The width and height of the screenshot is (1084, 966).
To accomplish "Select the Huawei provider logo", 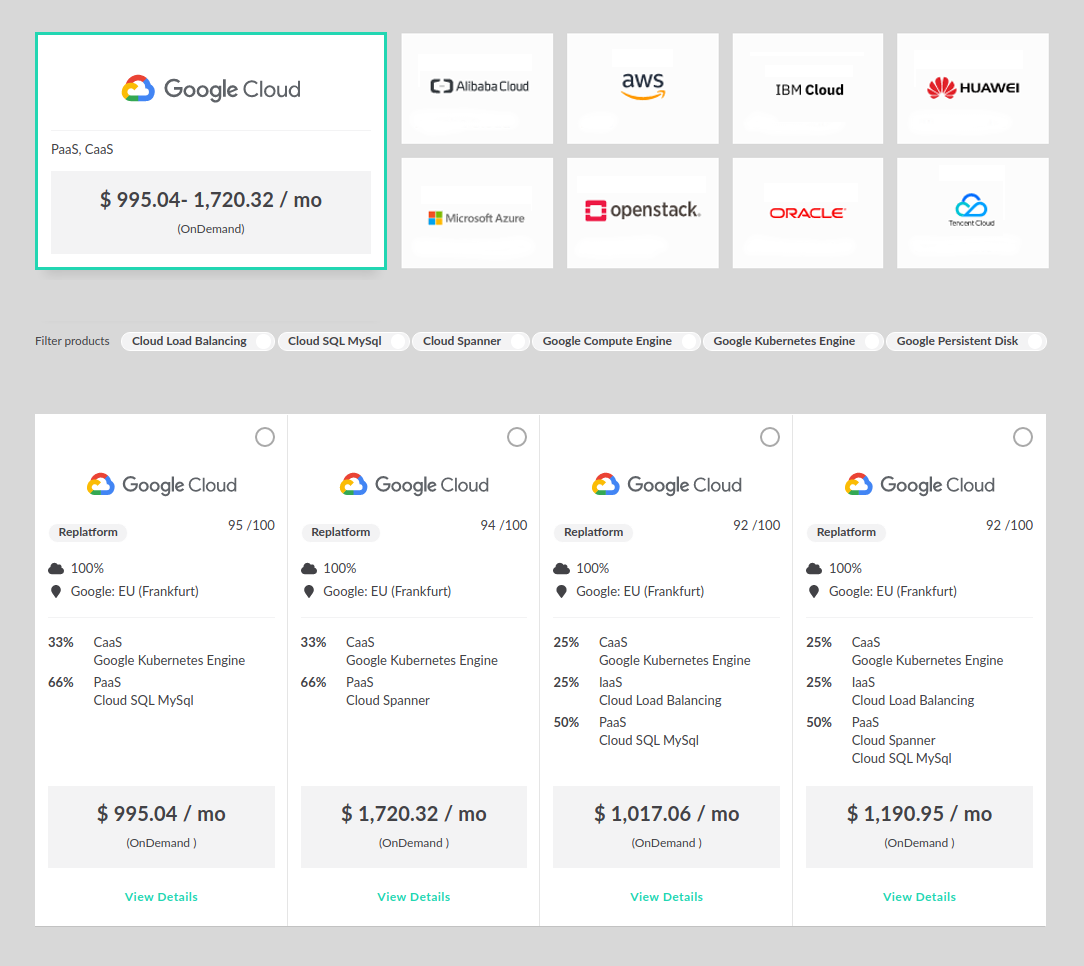I will coord(973,88).
